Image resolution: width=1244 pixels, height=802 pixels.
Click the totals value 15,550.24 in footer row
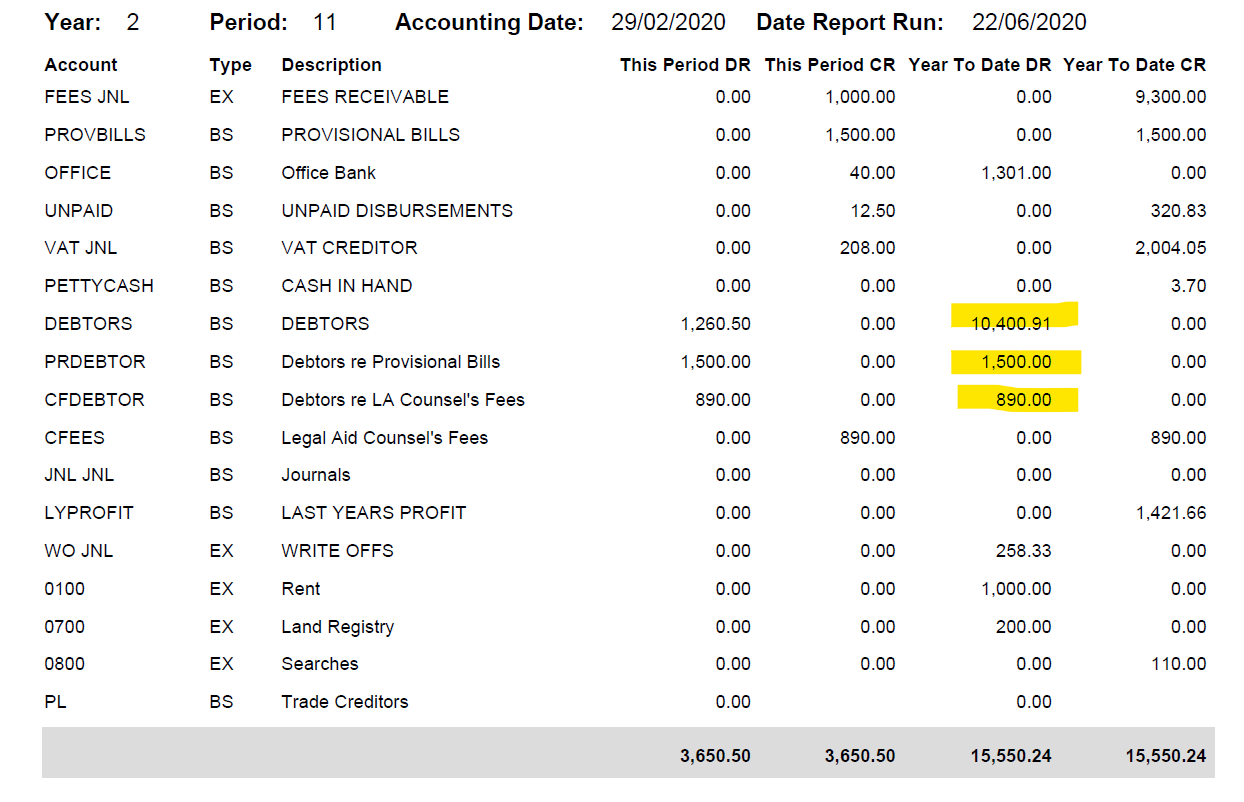(1012, 756)
